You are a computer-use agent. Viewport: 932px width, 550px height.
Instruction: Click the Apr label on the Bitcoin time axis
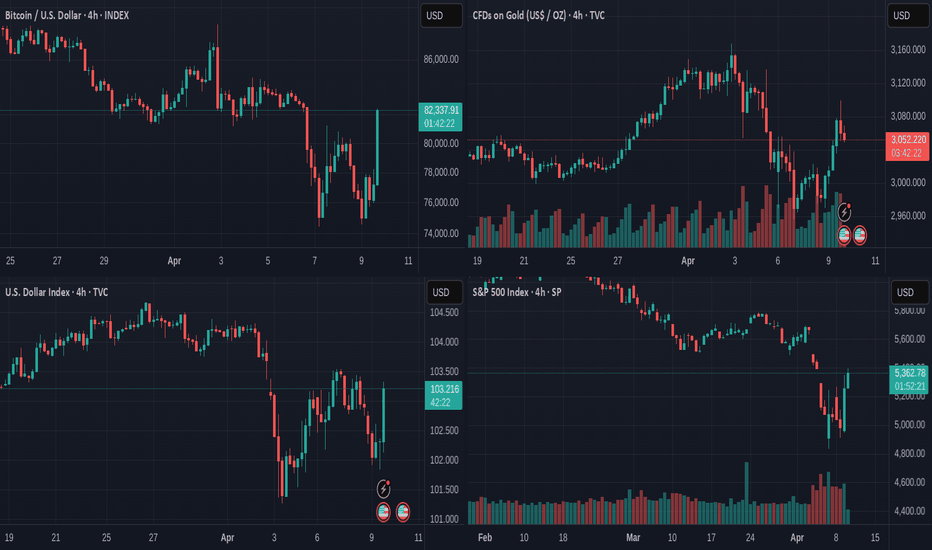tap(174, 260)
